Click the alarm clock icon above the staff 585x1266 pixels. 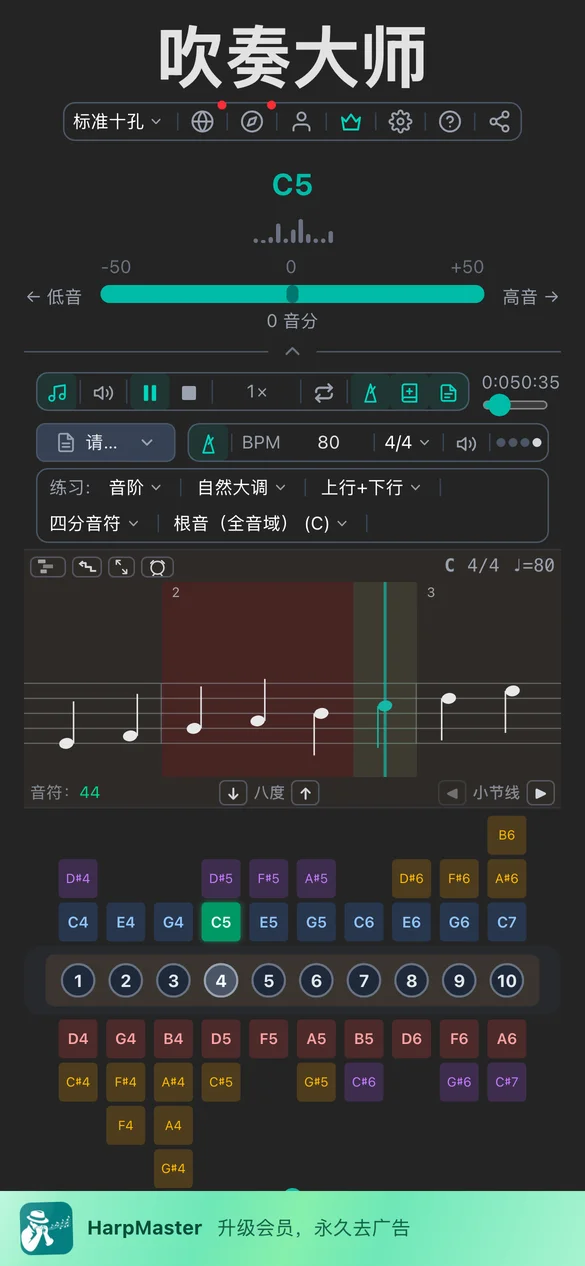pos(157,567)
